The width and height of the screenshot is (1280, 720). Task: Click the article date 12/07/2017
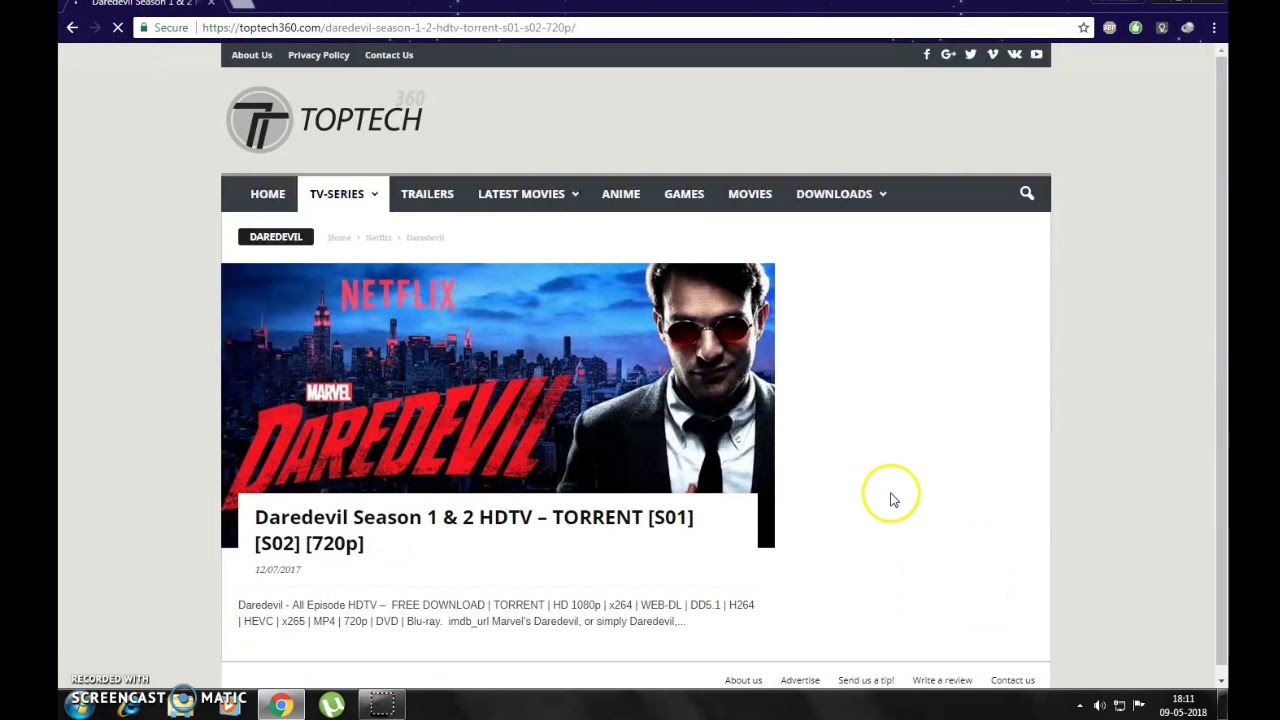[278, 570]
